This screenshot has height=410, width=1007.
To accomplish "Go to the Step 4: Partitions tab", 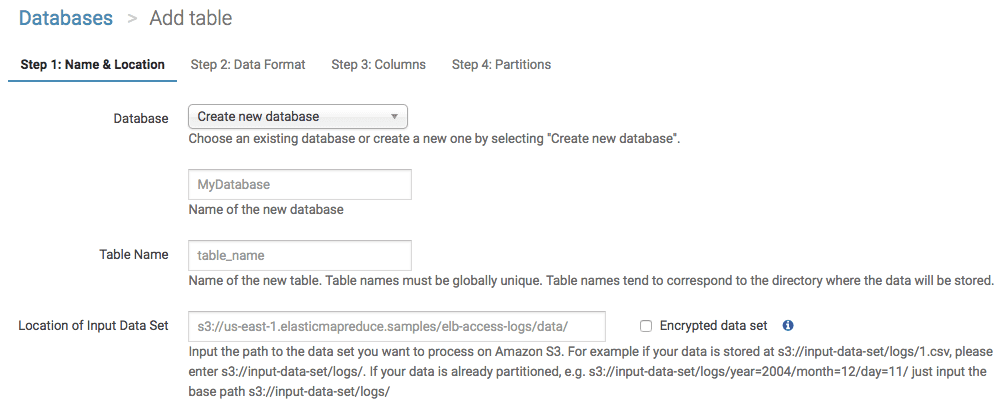I will click(501, 65).
